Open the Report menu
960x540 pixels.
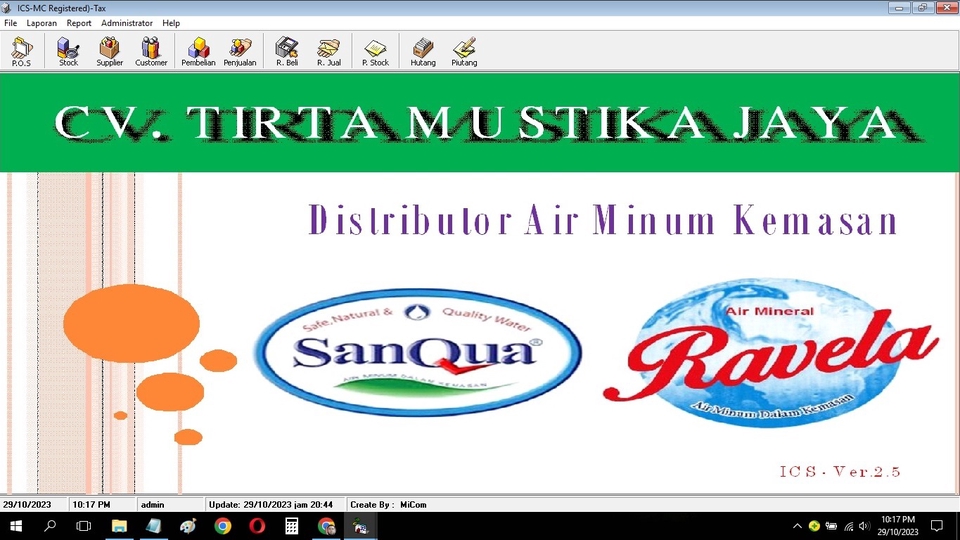click(79, 23)
